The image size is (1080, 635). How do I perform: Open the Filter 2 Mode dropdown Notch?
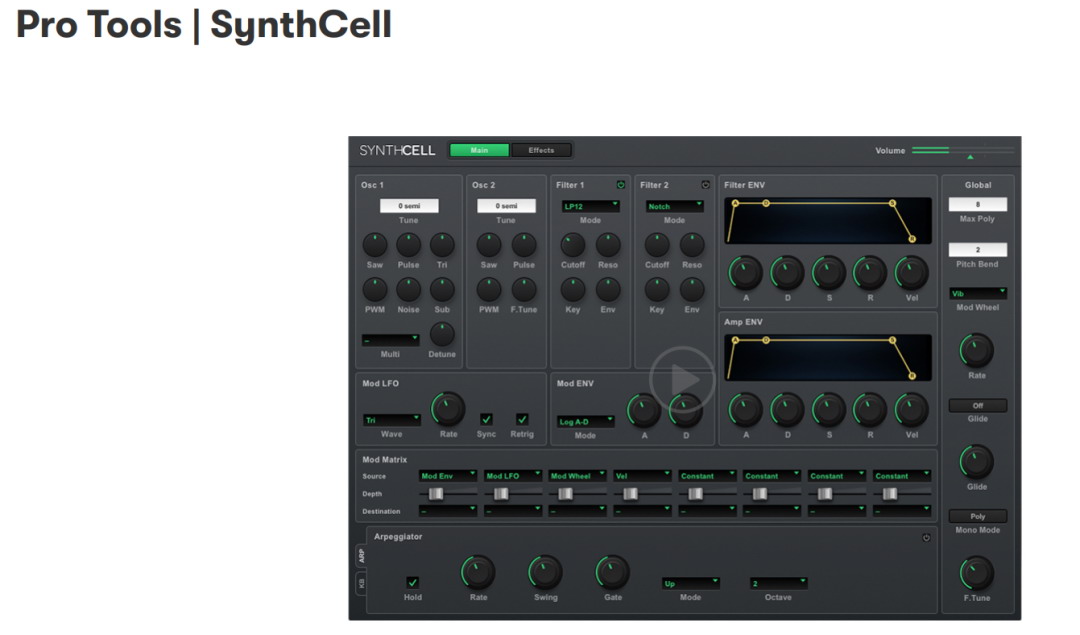pos(674,206)
